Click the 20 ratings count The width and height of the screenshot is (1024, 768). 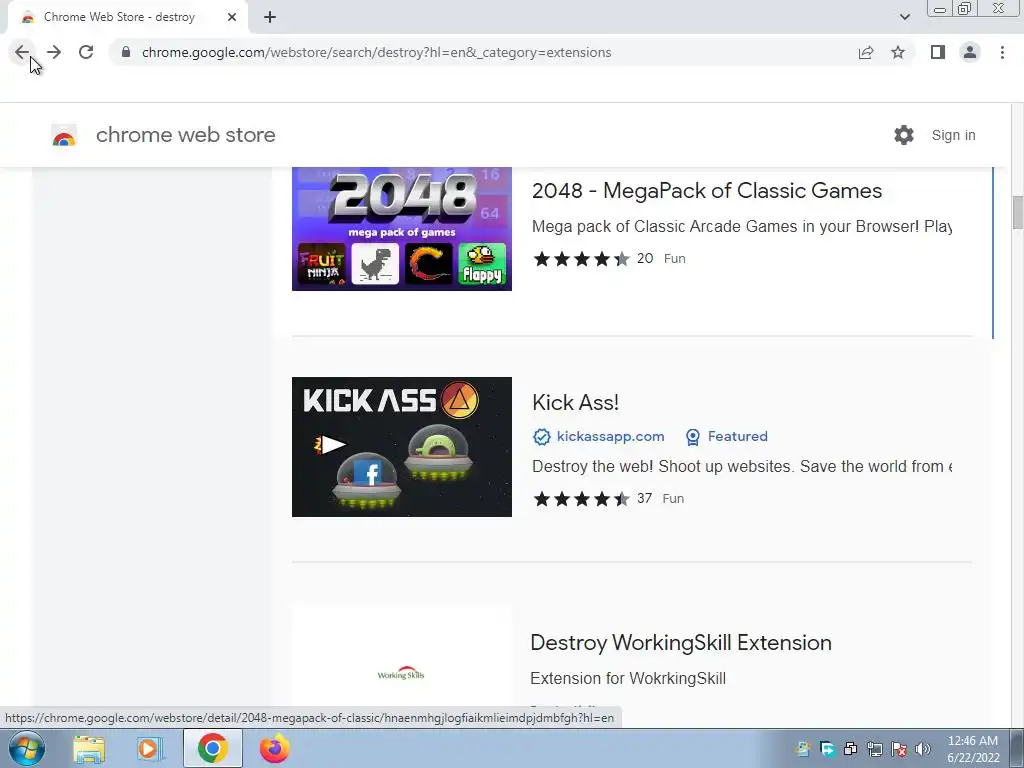click(645, 259)
